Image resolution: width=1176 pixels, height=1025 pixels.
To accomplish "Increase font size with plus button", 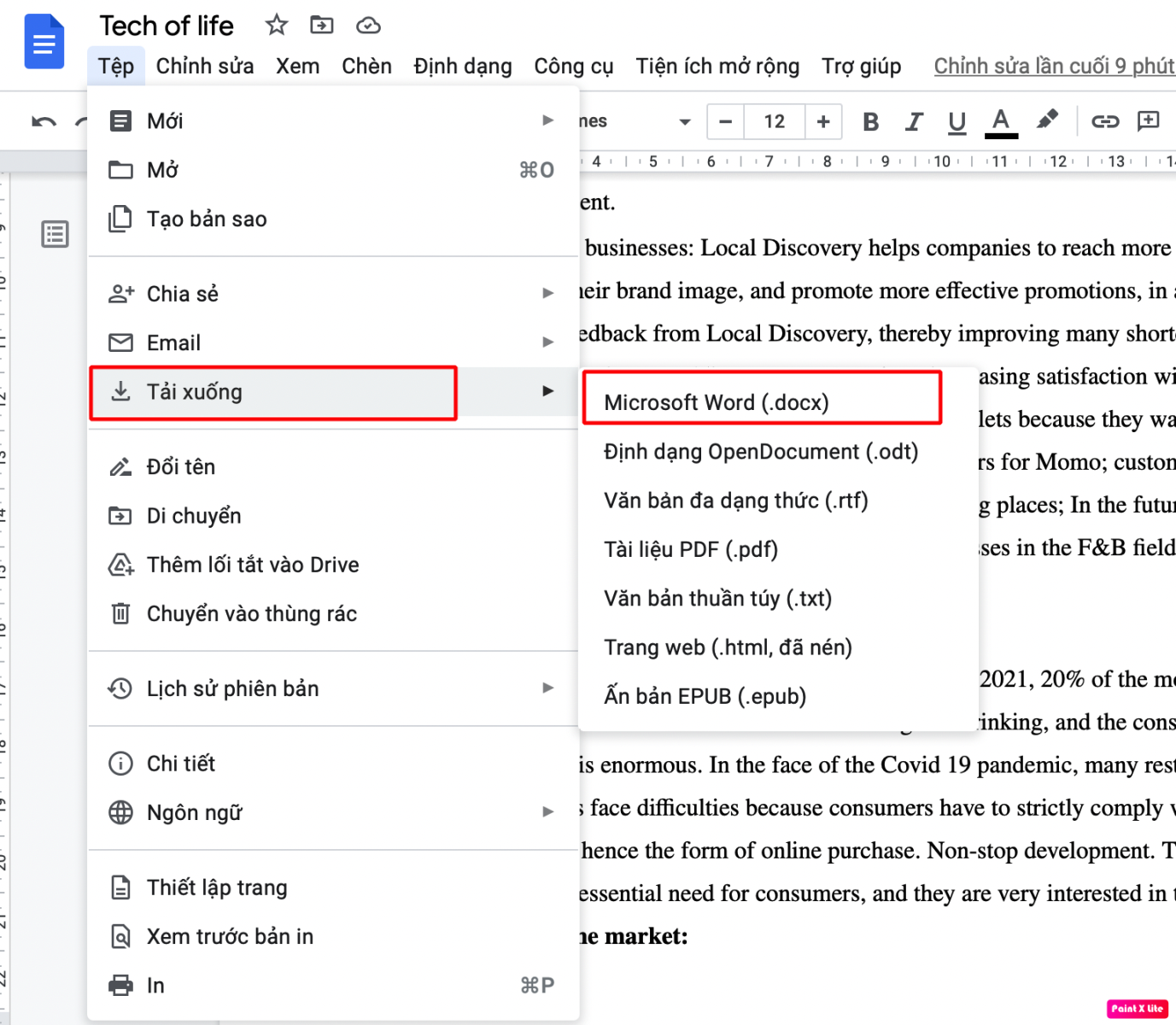I will [823, 121].
